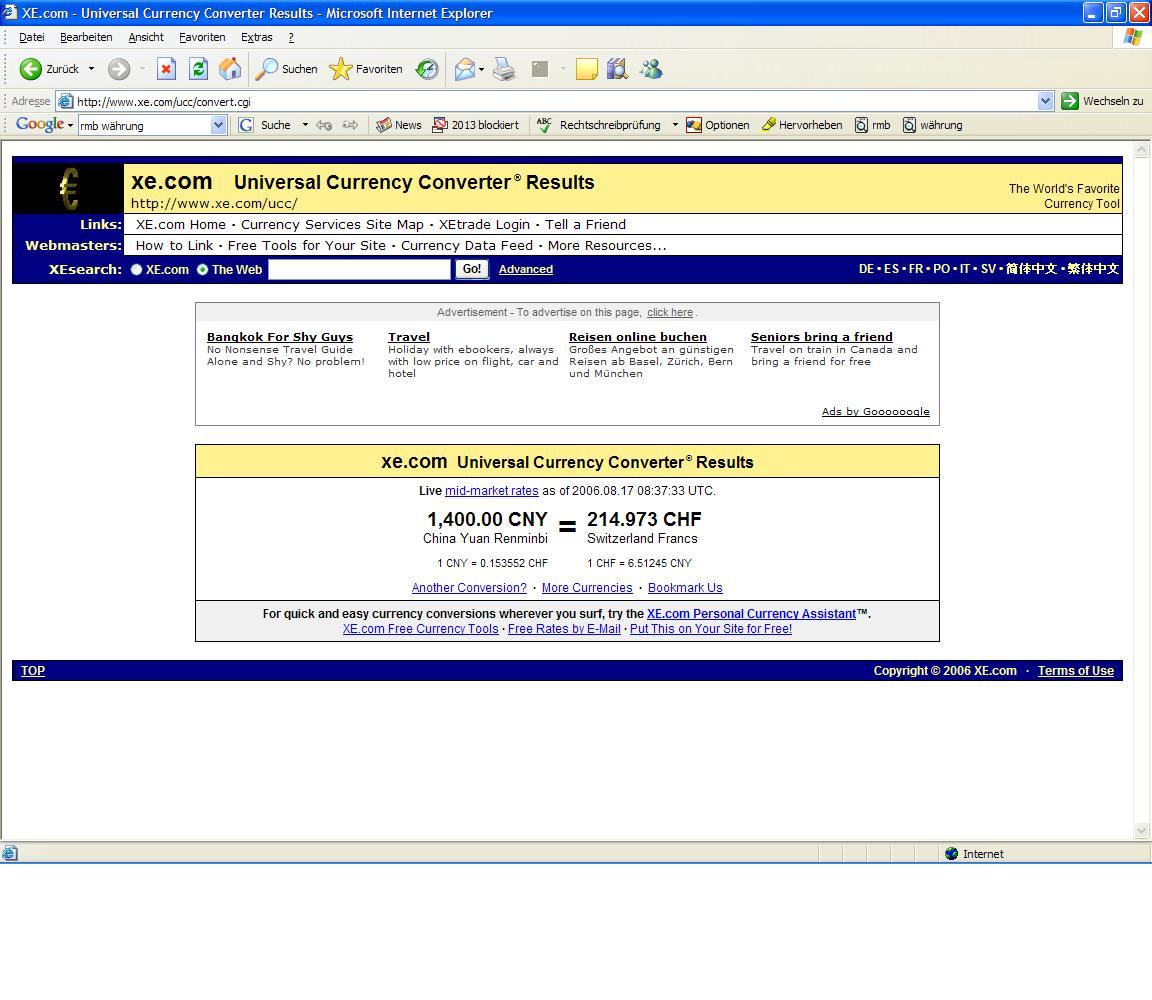This screenshot has width=1152, height=1000.
Task: Click the Google toolbar logo
Action: 40,124
